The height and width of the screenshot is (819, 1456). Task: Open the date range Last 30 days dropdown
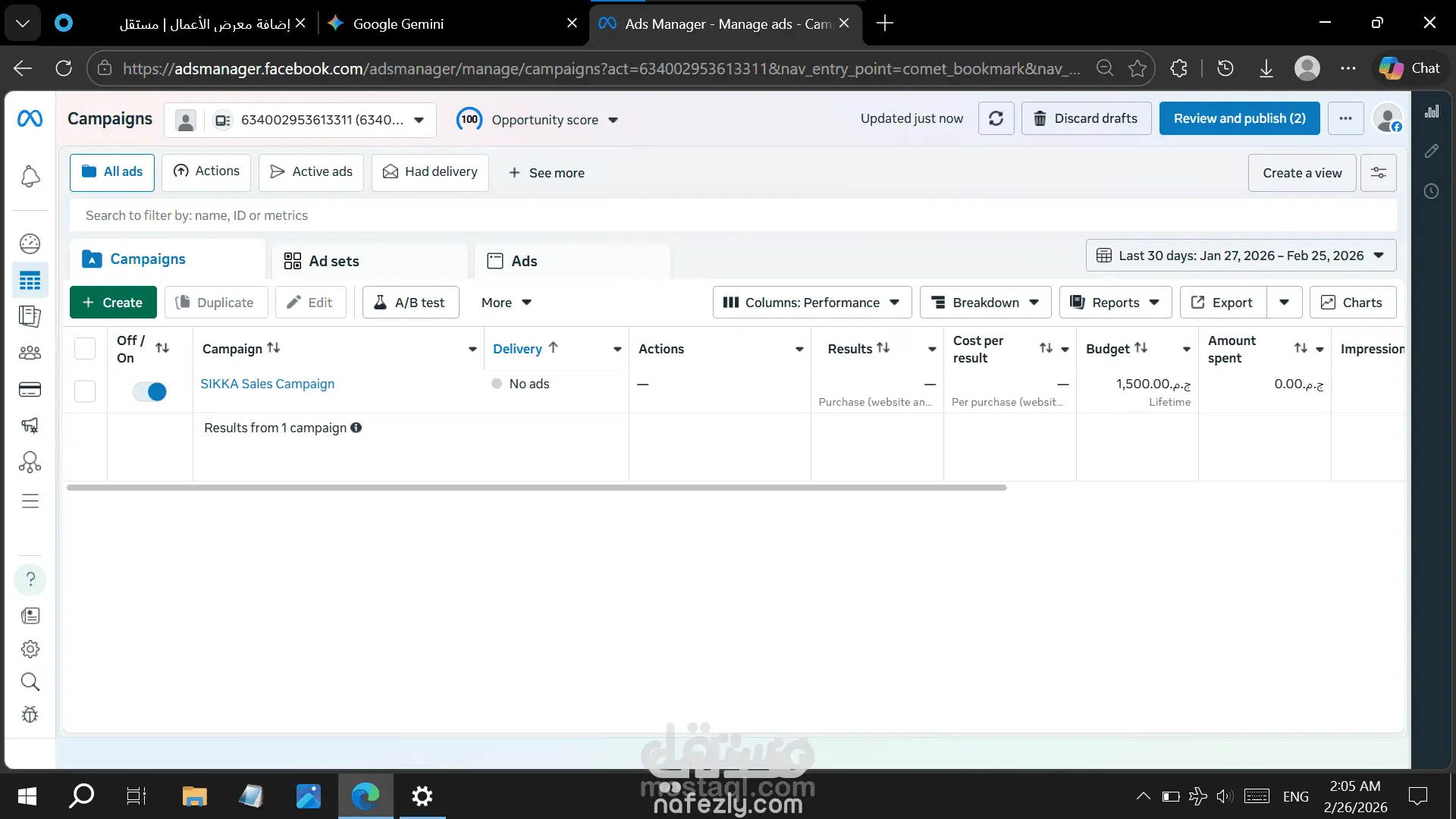pyautogui.click(x=1241, y=256)
